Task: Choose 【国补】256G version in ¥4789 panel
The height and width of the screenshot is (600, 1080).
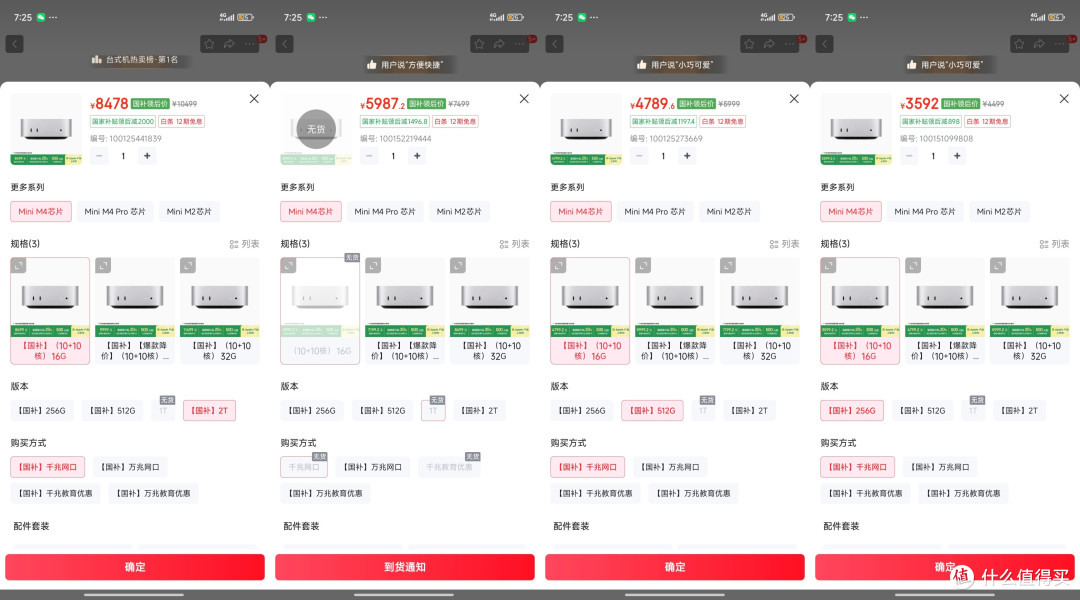Action: 582,411
